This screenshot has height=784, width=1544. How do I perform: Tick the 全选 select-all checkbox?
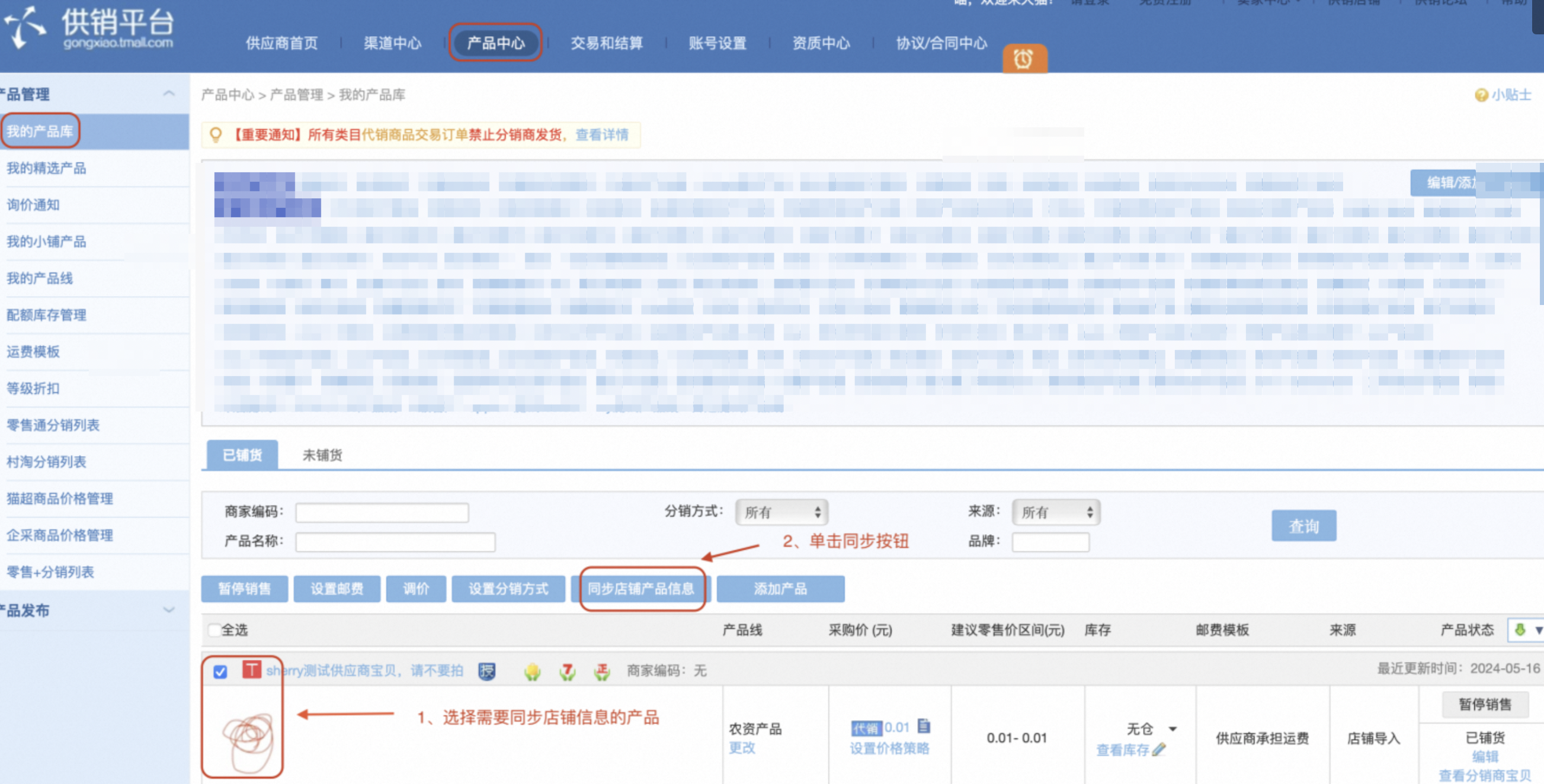coord(213,630)
